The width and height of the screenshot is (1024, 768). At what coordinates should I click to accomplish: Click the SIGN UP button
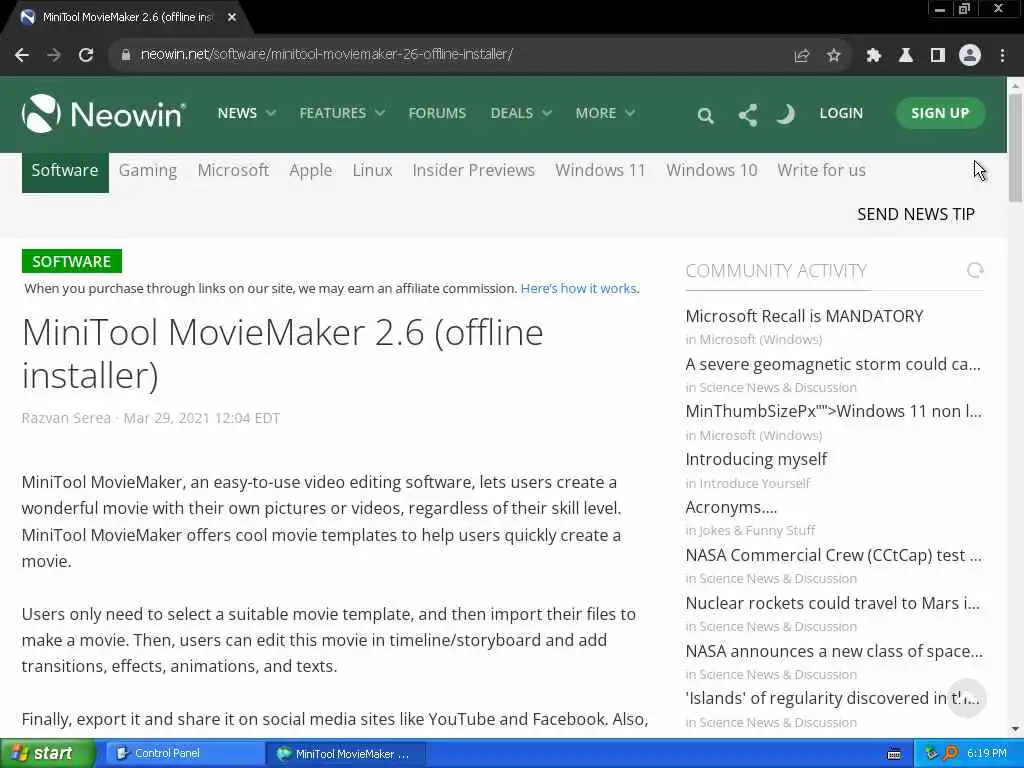click(940, 113)
